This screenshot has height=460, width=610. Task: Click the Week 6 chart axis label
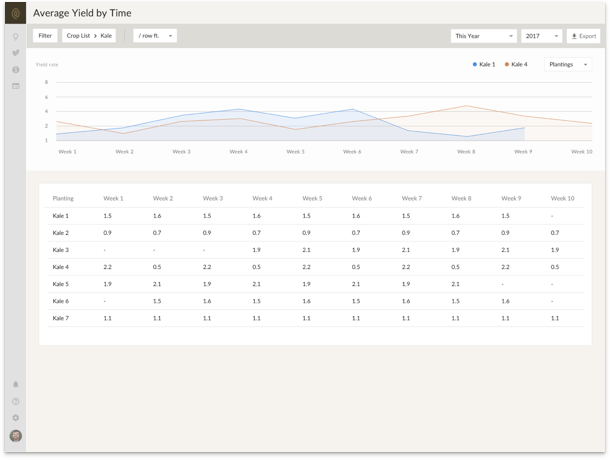pos(352,152)
